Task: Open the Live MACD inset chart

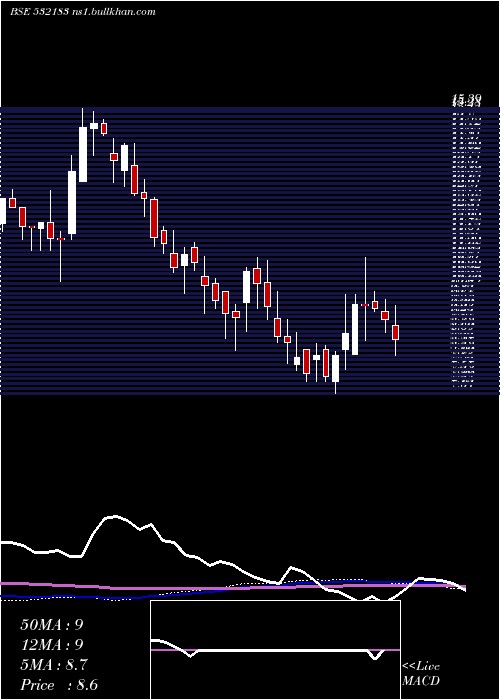Action: 275,650
